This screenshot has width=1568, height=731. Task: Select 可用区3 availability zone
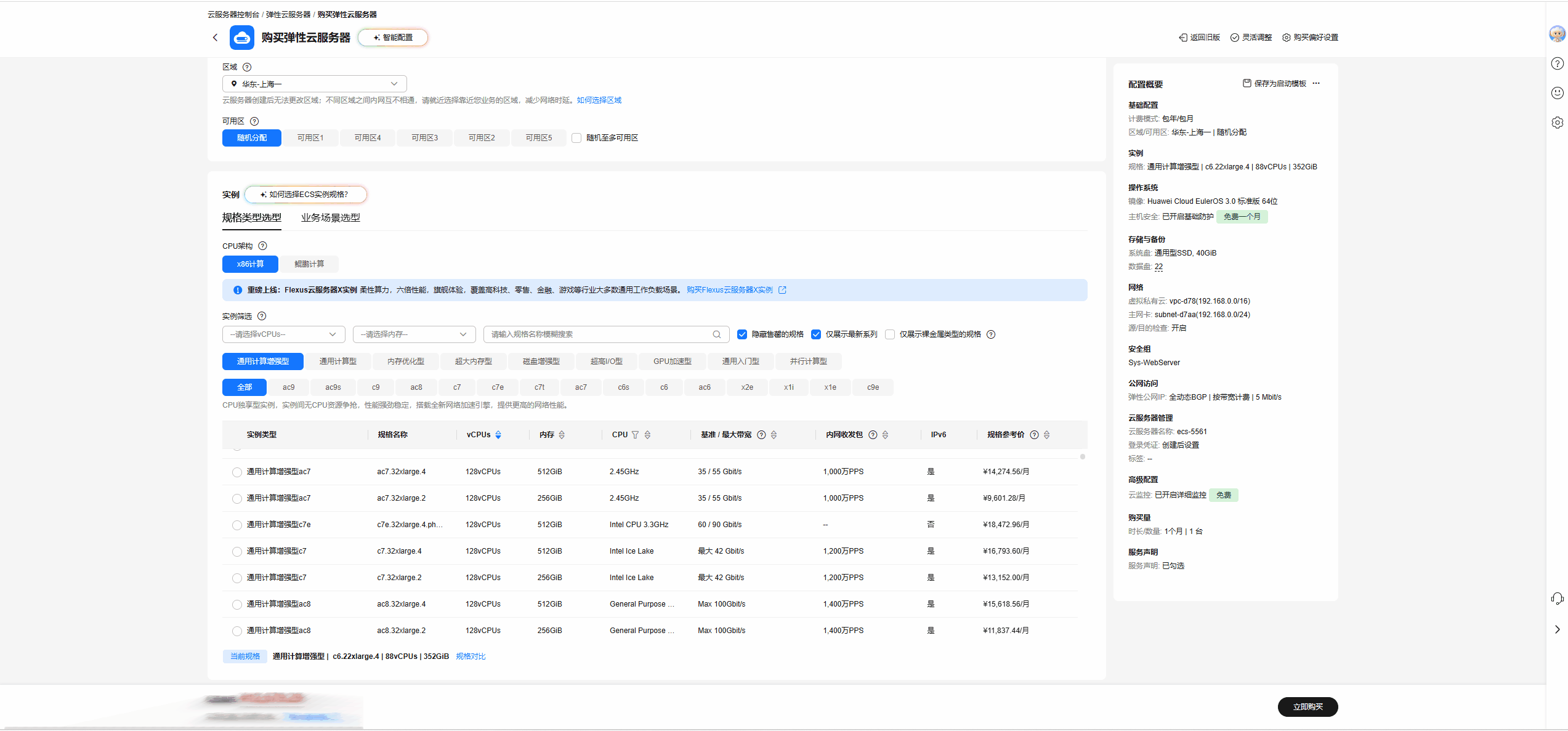(x=424, y=138)
